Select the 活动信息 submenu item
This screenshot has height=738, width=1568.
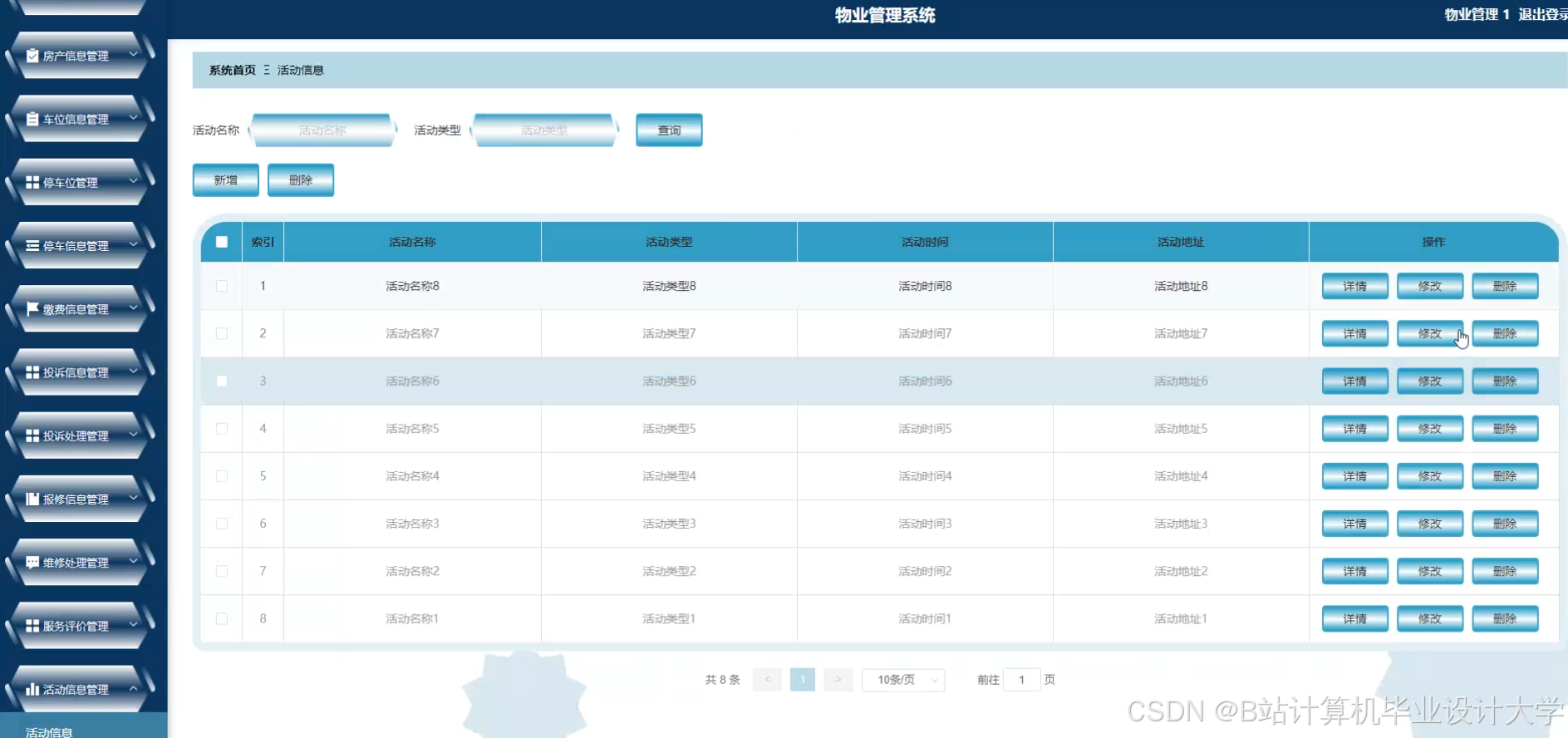pos(83,726)
